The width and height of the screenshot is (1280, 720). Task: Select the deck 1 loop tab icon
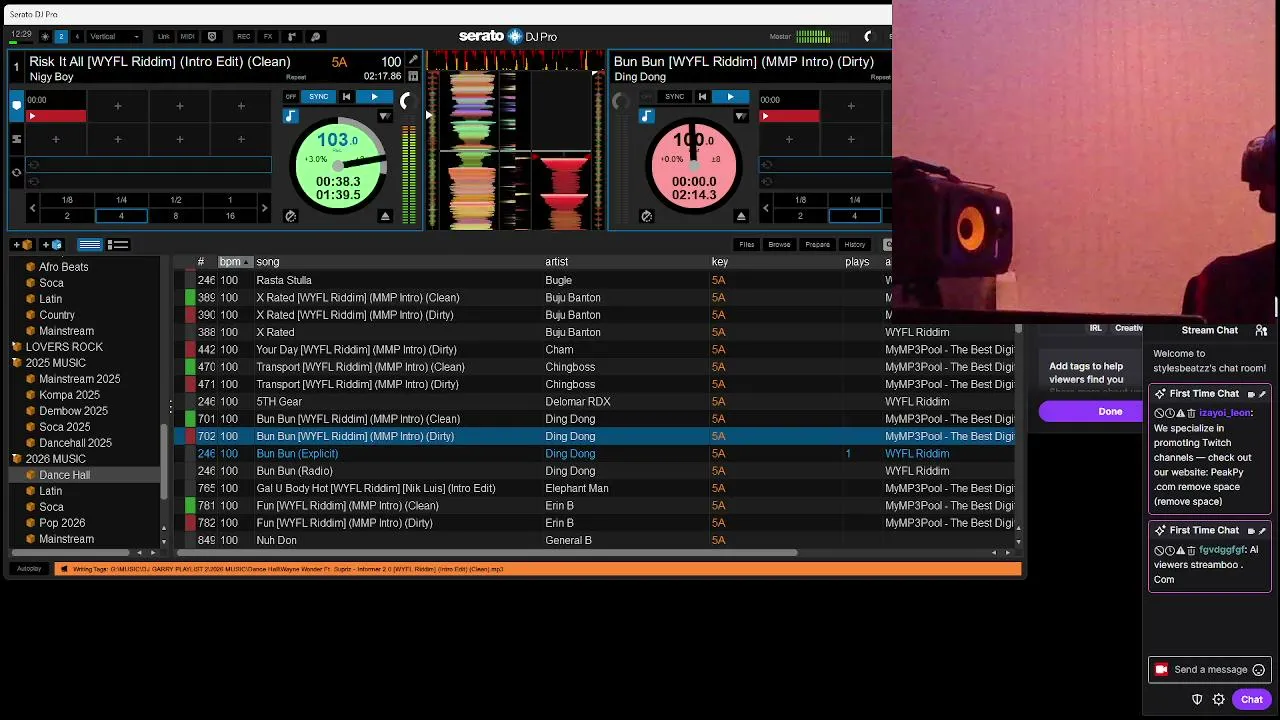(16, 172)
